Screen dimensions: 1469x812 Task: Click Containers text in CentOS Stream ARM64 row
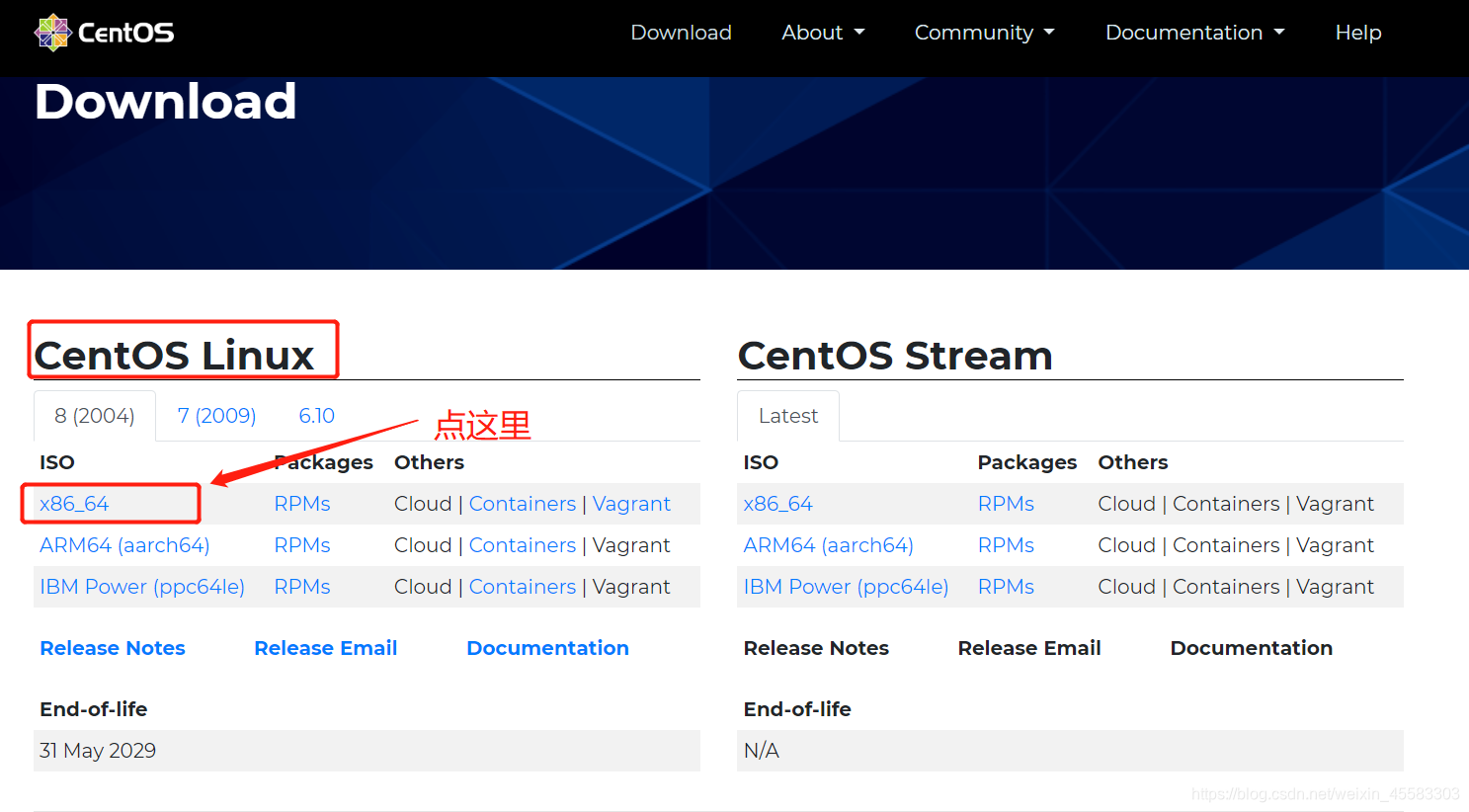[x=1226, y=545]
